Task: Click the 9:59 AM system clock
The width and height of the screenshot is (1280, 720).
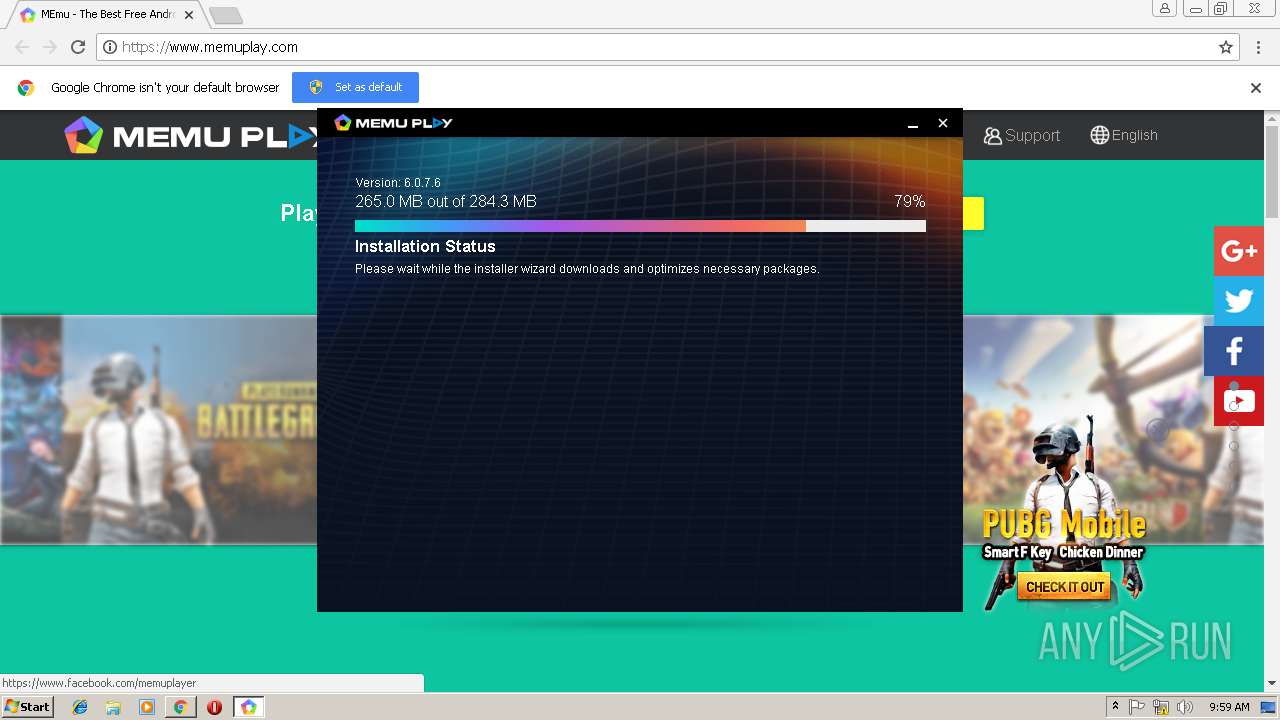Action: click(x=1229, y=707)
